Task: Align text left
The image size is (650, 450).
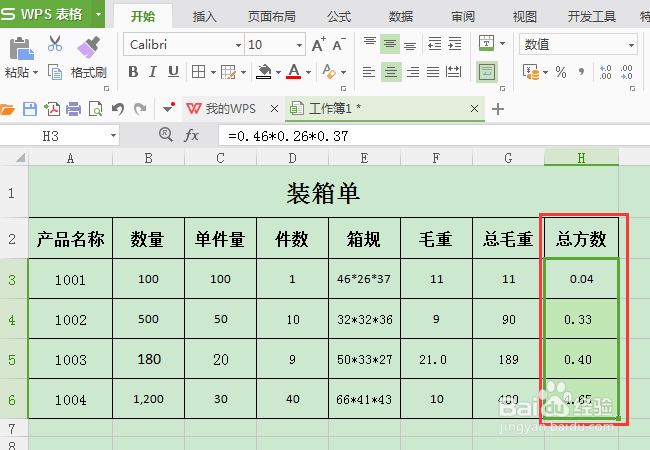Action: coord(369,72)
